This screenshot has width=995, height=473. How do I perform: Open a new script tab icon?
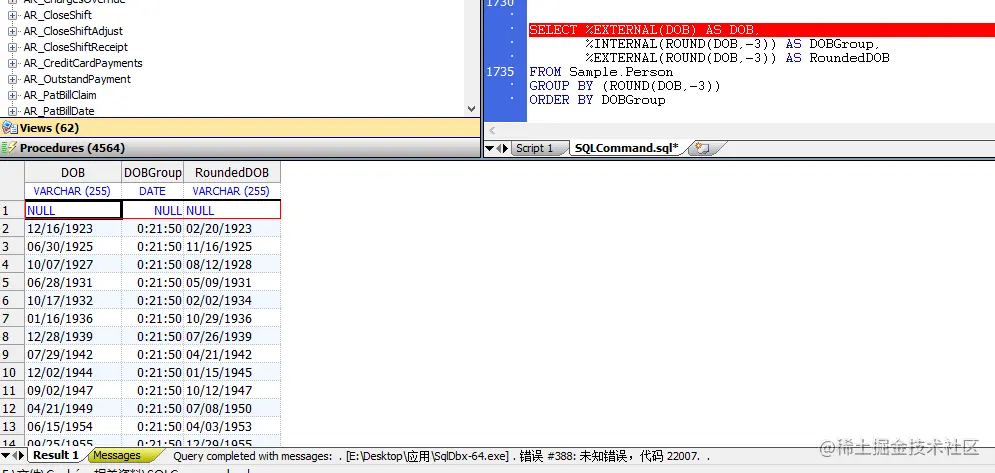702,149
